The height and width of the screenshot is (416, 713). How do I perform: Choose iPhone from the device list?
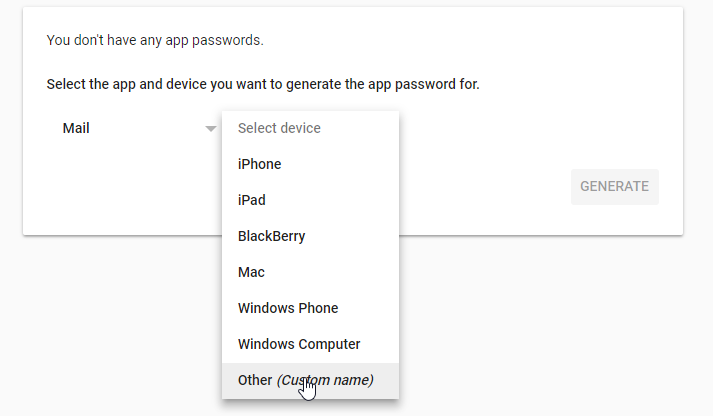260,164
